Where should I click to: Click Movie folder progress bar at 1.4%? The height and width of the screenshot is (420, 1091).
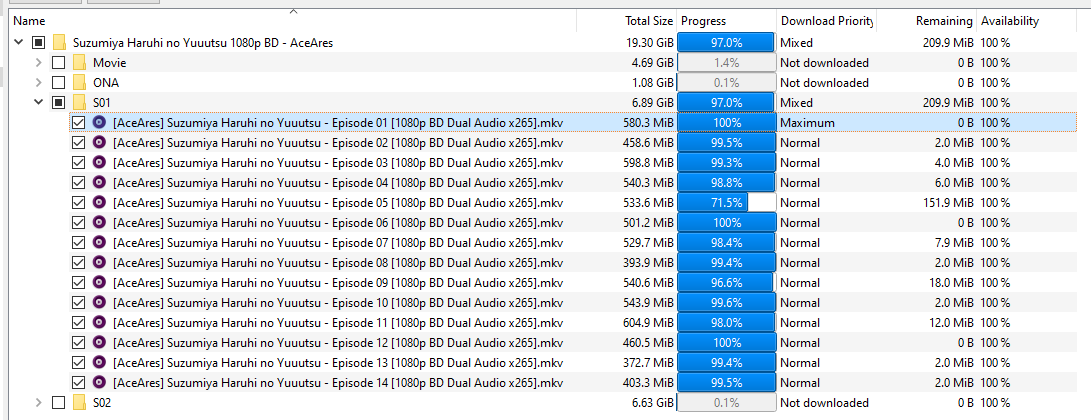click(x=726, y=63)
